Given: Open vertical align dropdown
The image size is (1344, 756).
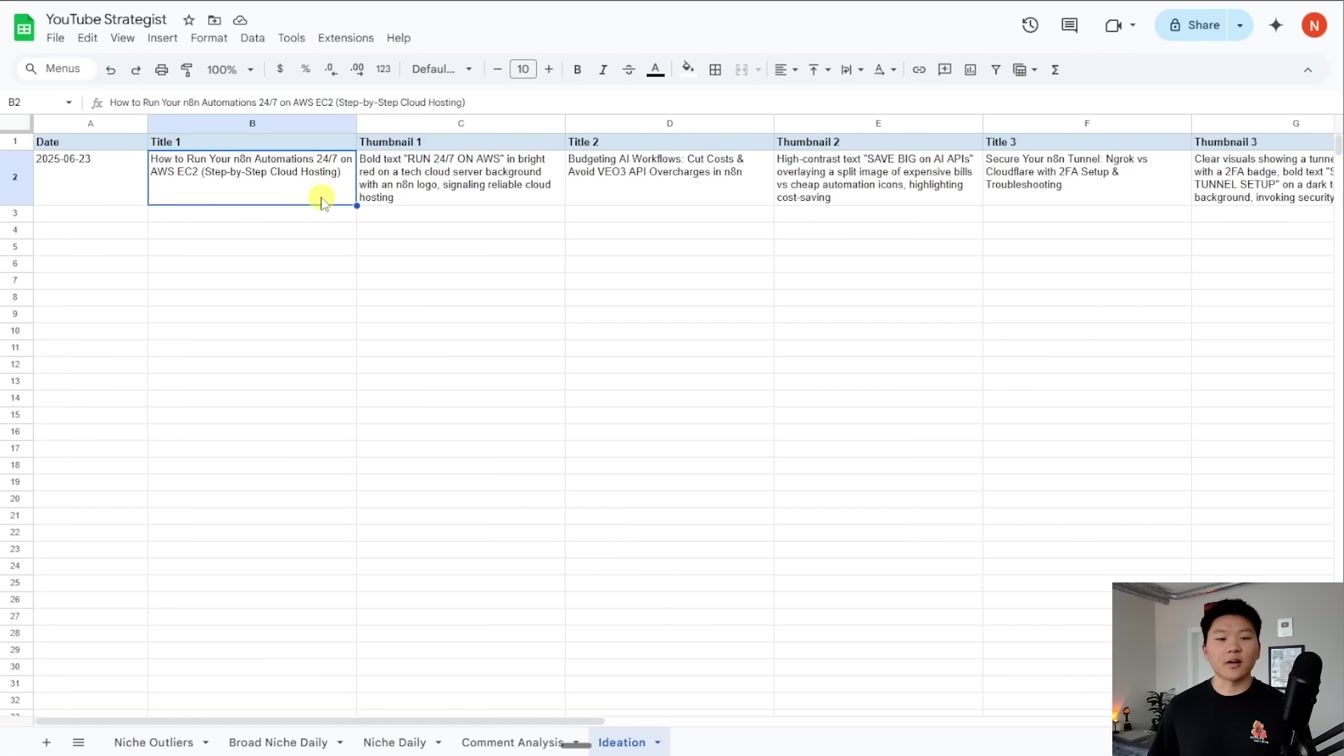Looking at the screenshot, I should point(819,70).
